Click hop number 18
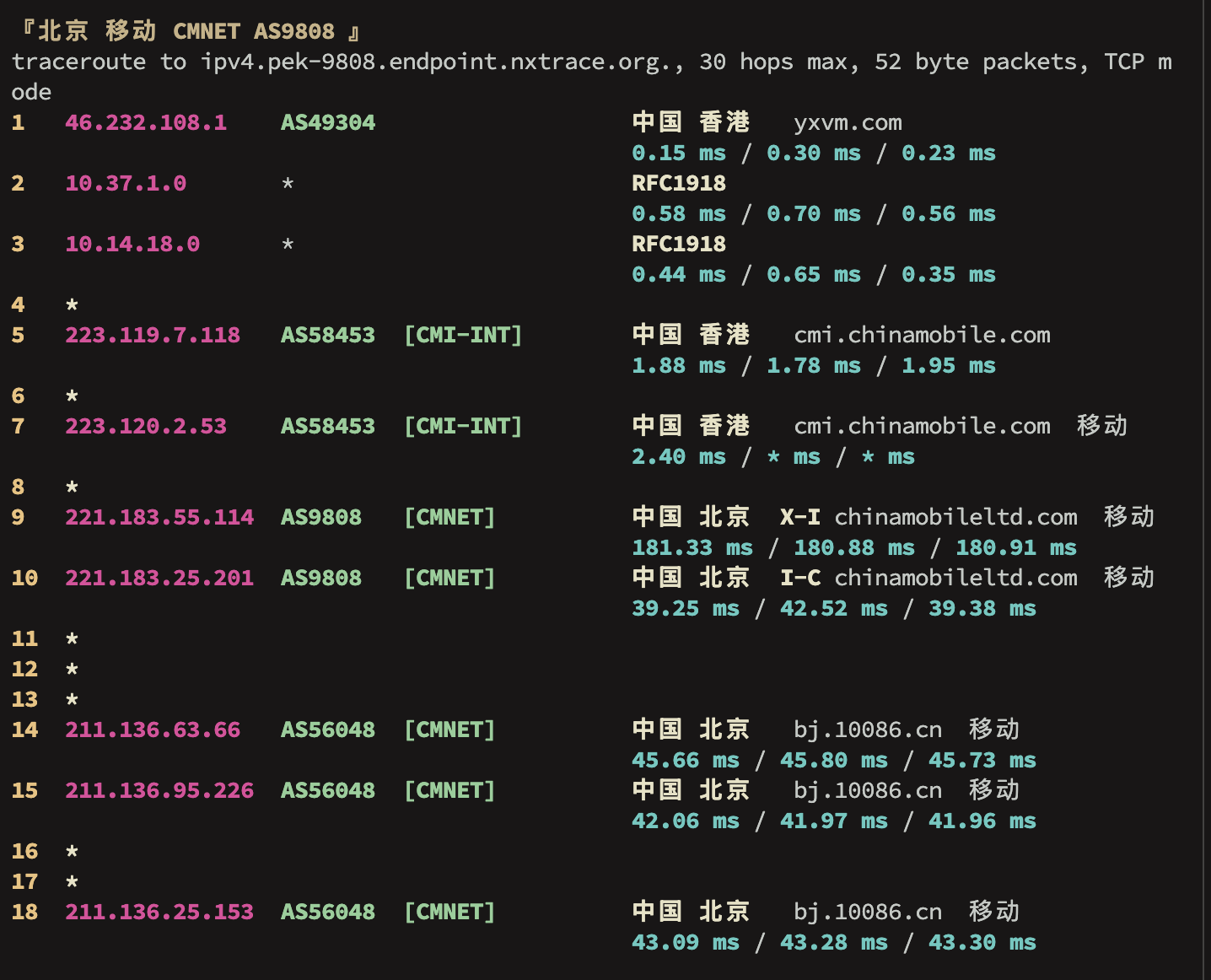 point(24,912)
